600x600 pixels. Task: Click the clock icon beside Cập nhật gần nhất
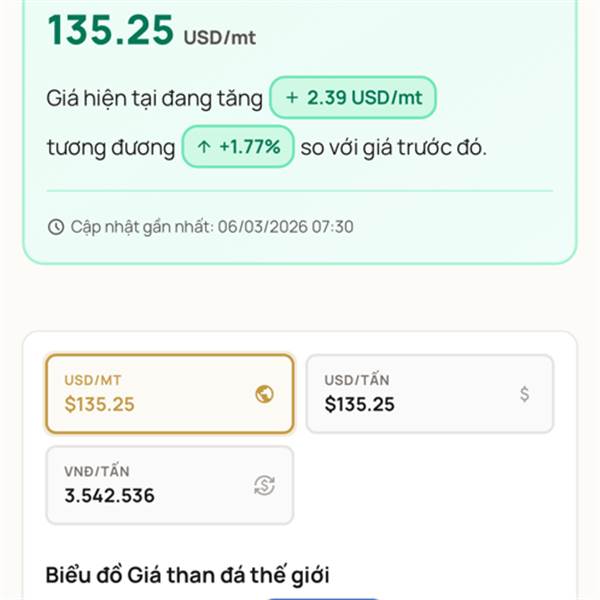[x=56, y=227]
